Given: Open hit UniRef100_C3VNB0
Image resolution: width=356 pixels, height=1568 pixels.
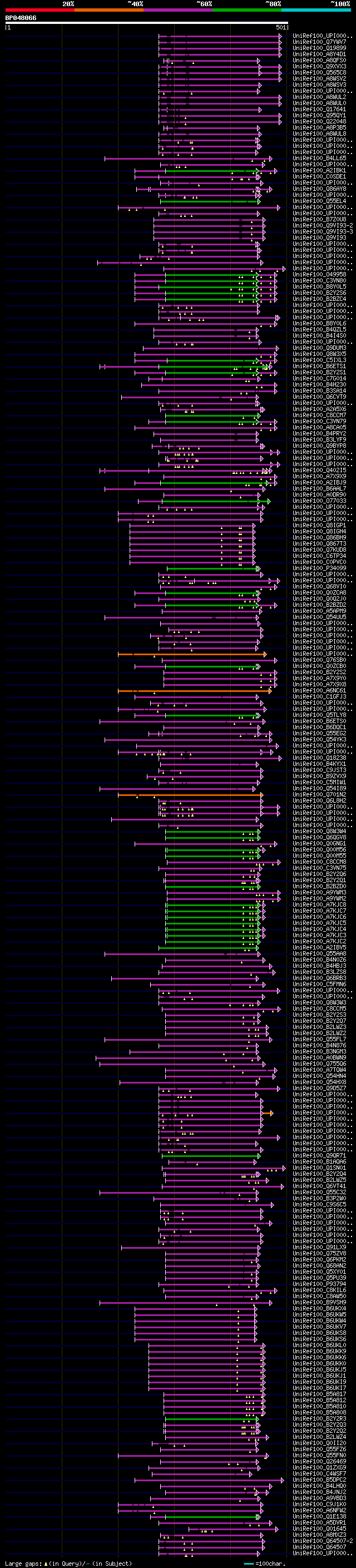Looking at the screenshot, I should (x=319, y=281).
